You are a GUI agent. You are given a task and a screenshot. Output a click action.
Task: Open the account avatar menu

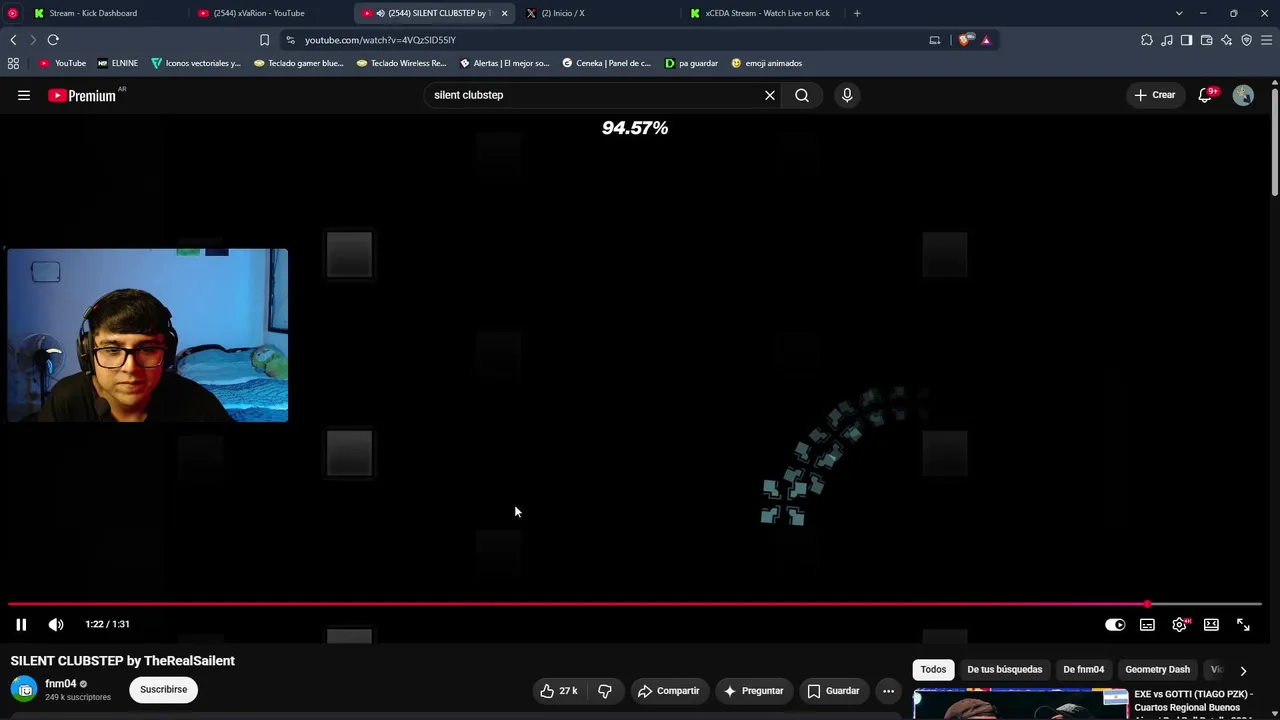point(1243,95)
